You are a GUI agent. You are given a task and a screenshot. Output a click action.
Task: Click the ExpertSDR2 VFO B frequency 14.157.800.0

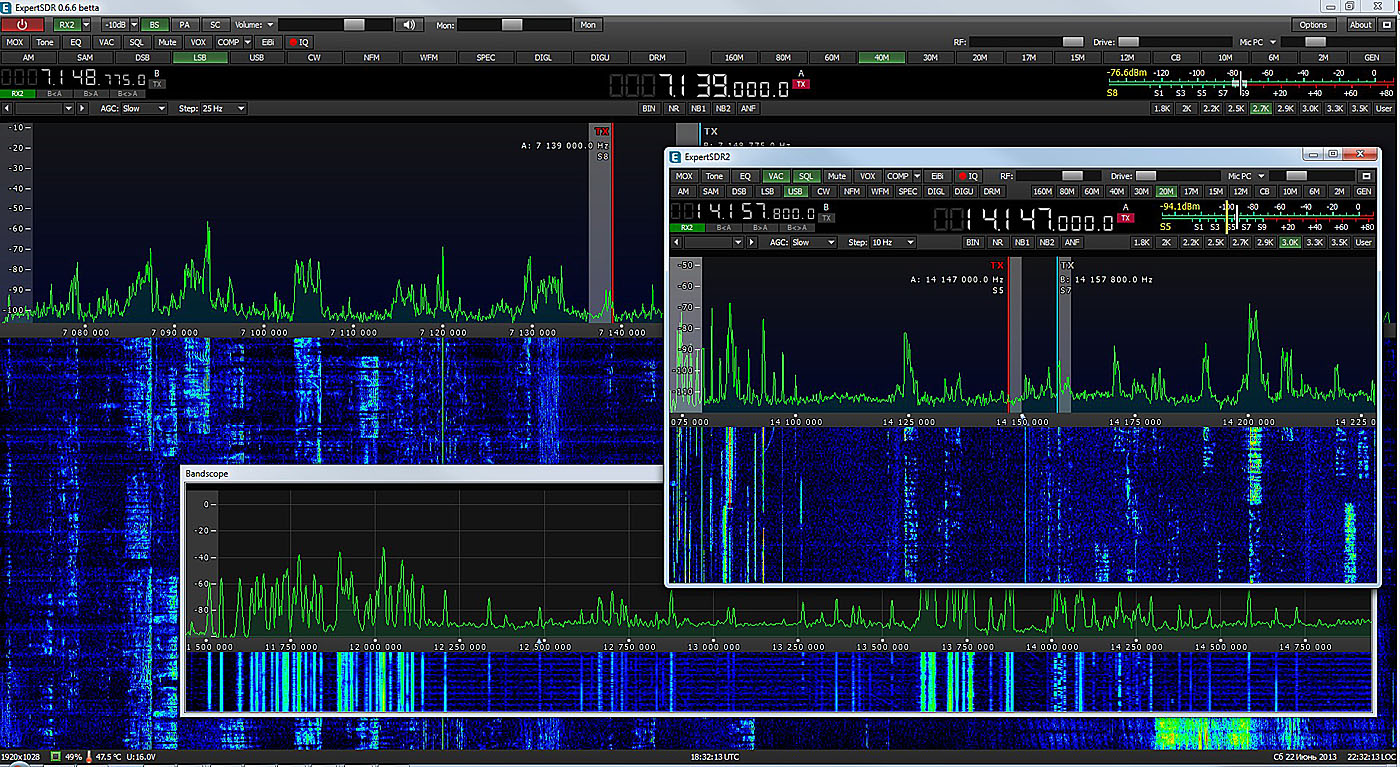[x=743, y=212]
